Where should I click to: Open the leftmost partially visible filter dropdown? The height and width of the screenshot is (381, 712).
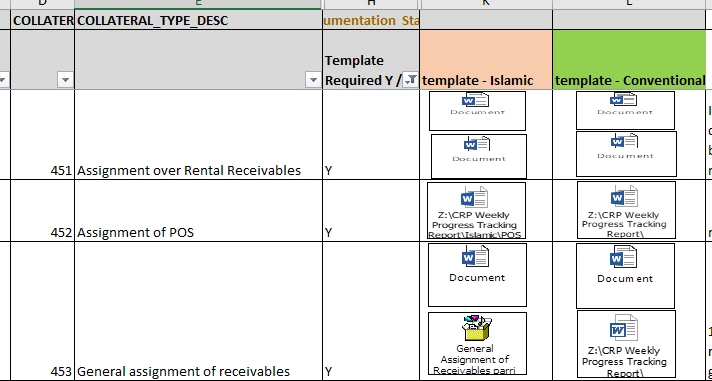pyautogui.click(x=3, y=80)
